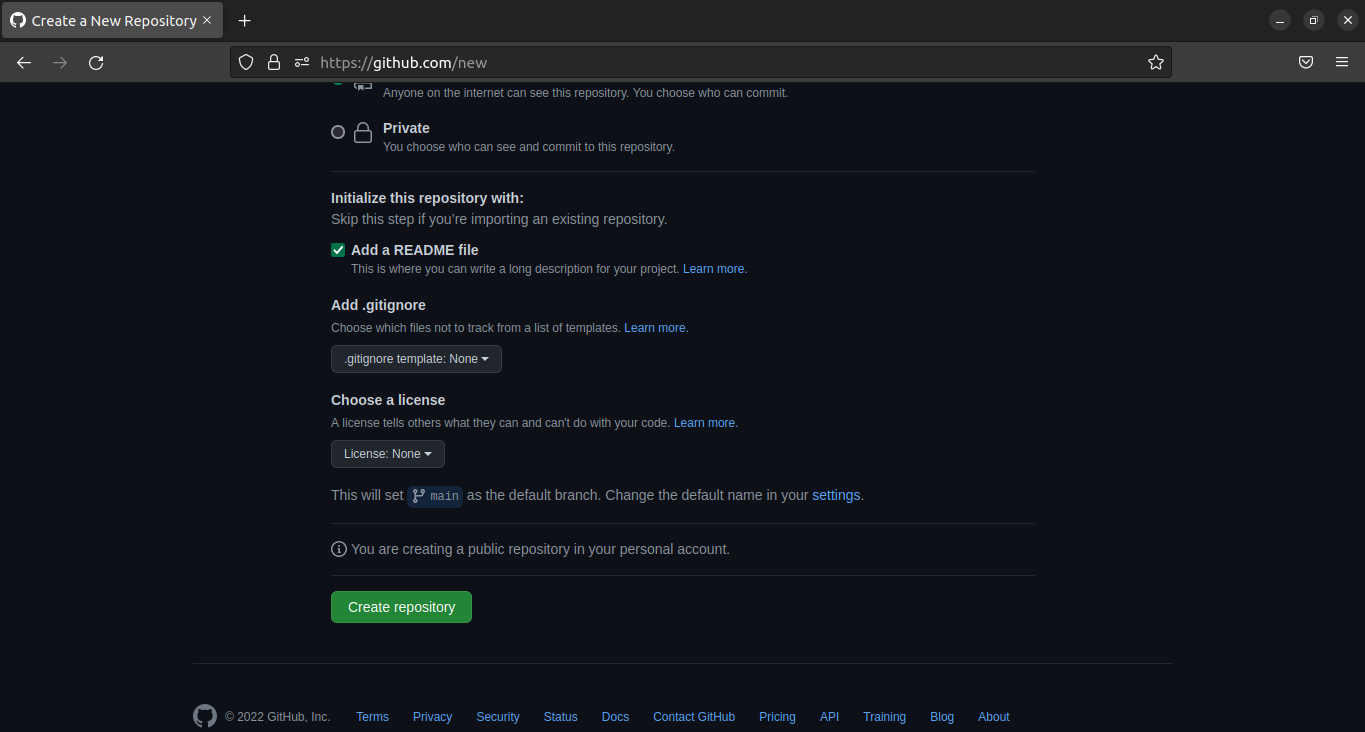1365x732 pixels.
Task: Open Learn more link about licenses
Action: (x=705, y=423)
